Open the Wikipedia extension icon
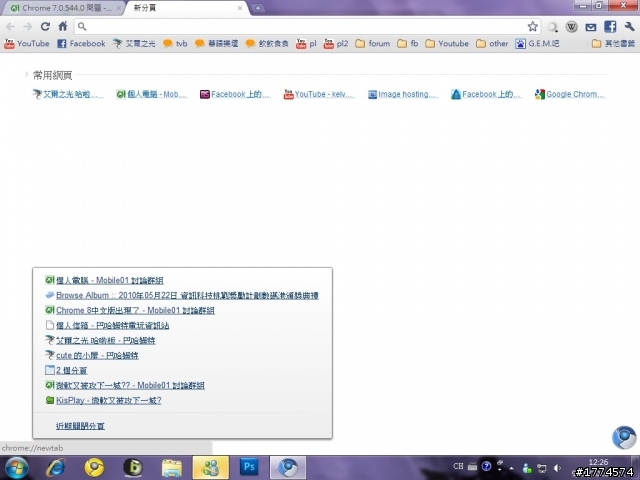The width and height of the screenshot is (640, 480). [571, 27]
